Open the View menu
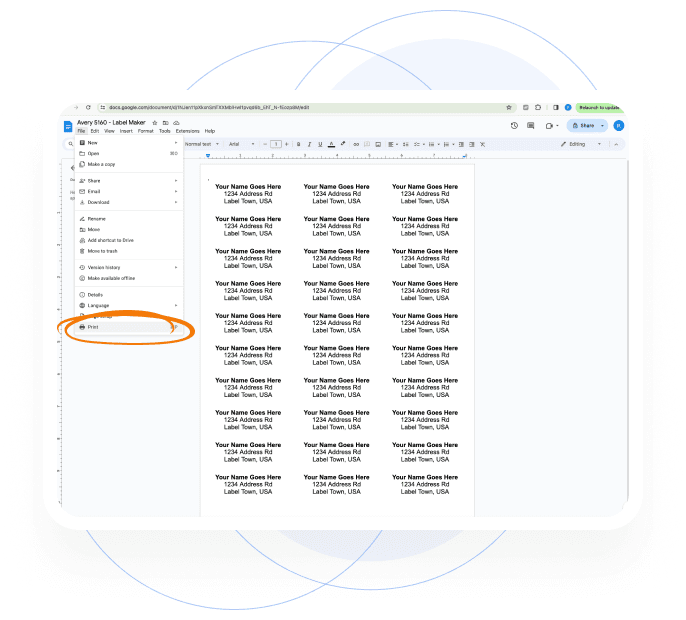The height and width of the screenshot is (620, 686). (109, 131)
